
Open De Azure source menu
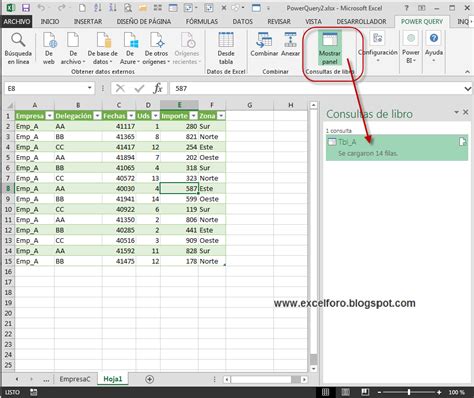pos(130,48)
